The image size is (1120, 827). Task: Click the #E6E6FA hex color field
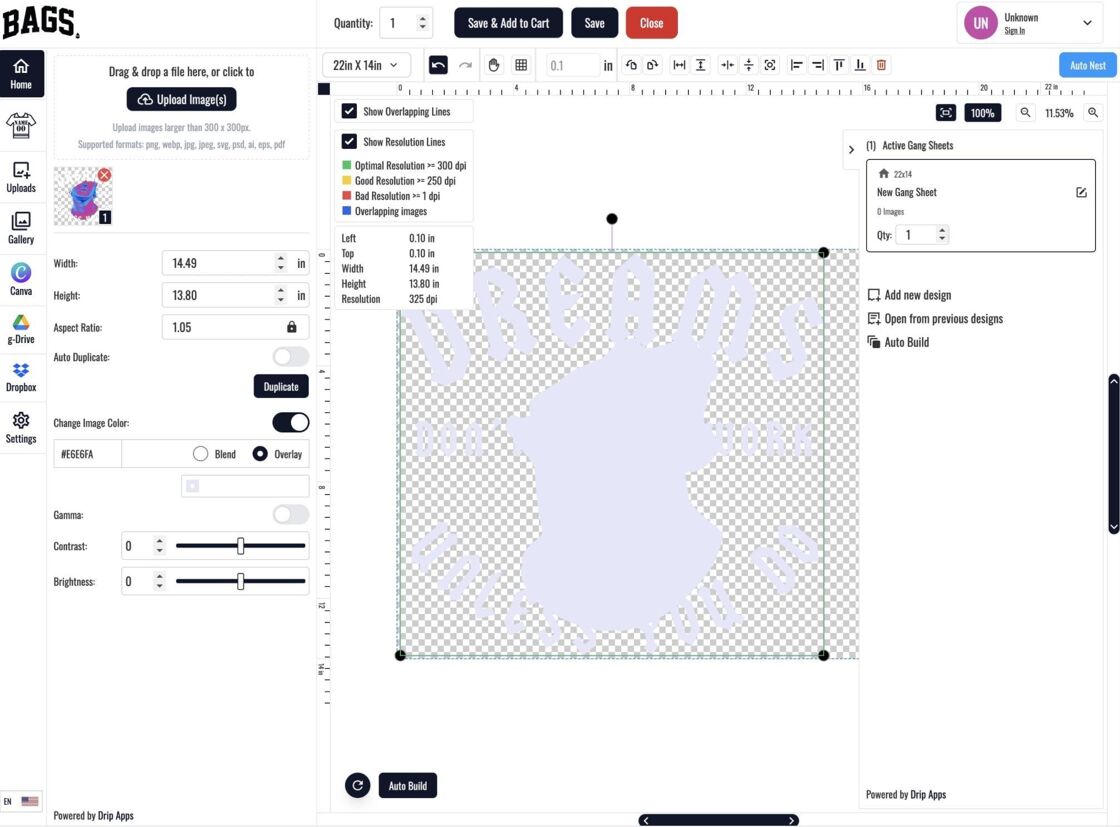pos(87,453)
